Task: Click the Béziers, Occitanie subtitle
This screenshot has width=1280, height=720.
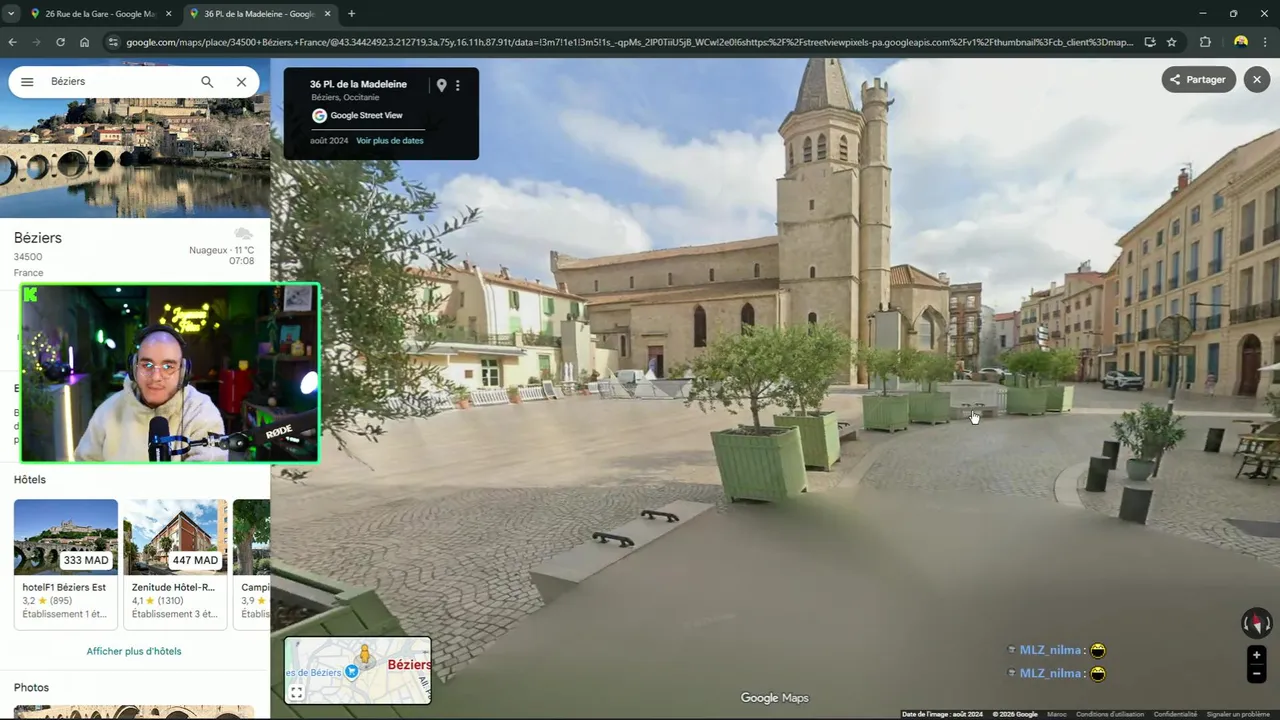Action: click(346, 98)
